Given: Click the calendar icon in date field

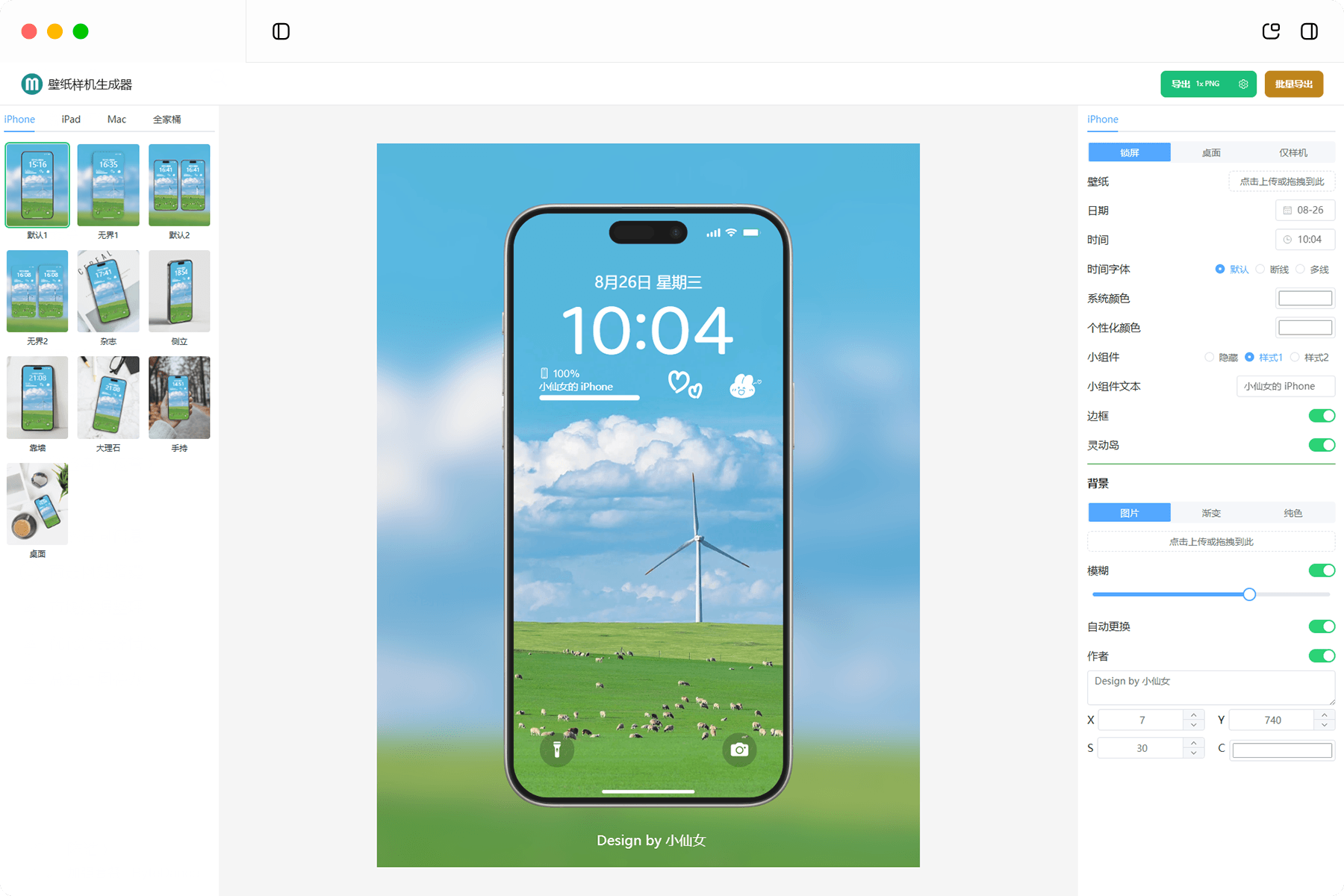Looking at the screenshot, I should 1287,211.
